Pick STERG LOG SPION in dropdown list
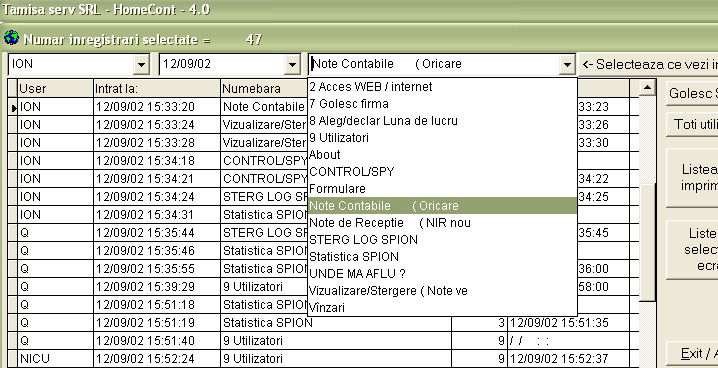Screen dimensions: 718x368 (x=442, y=239)
